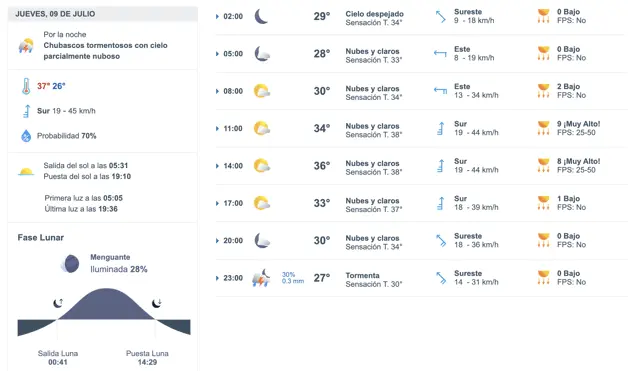The width and height of the screenshot is (628, 371).
Task: Click the thermometer icon beside 37° 26°
Action: pos(26,86)
